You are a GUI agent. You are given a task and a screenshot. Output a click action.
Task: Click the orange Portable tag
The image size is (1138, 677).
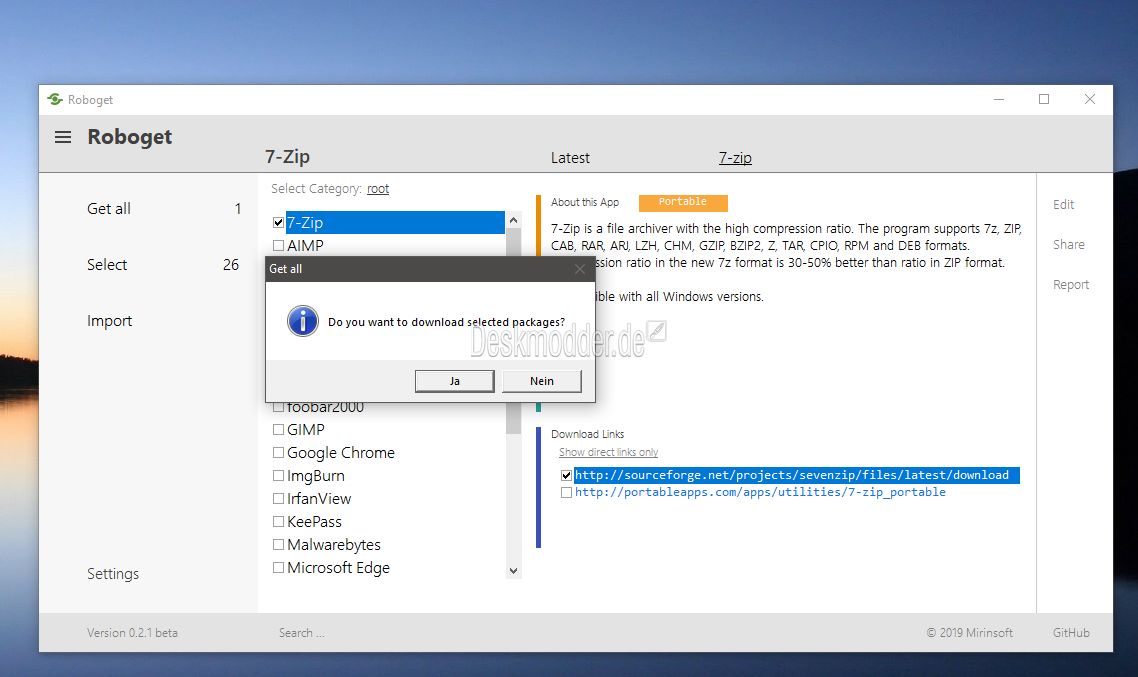point(683,202)
